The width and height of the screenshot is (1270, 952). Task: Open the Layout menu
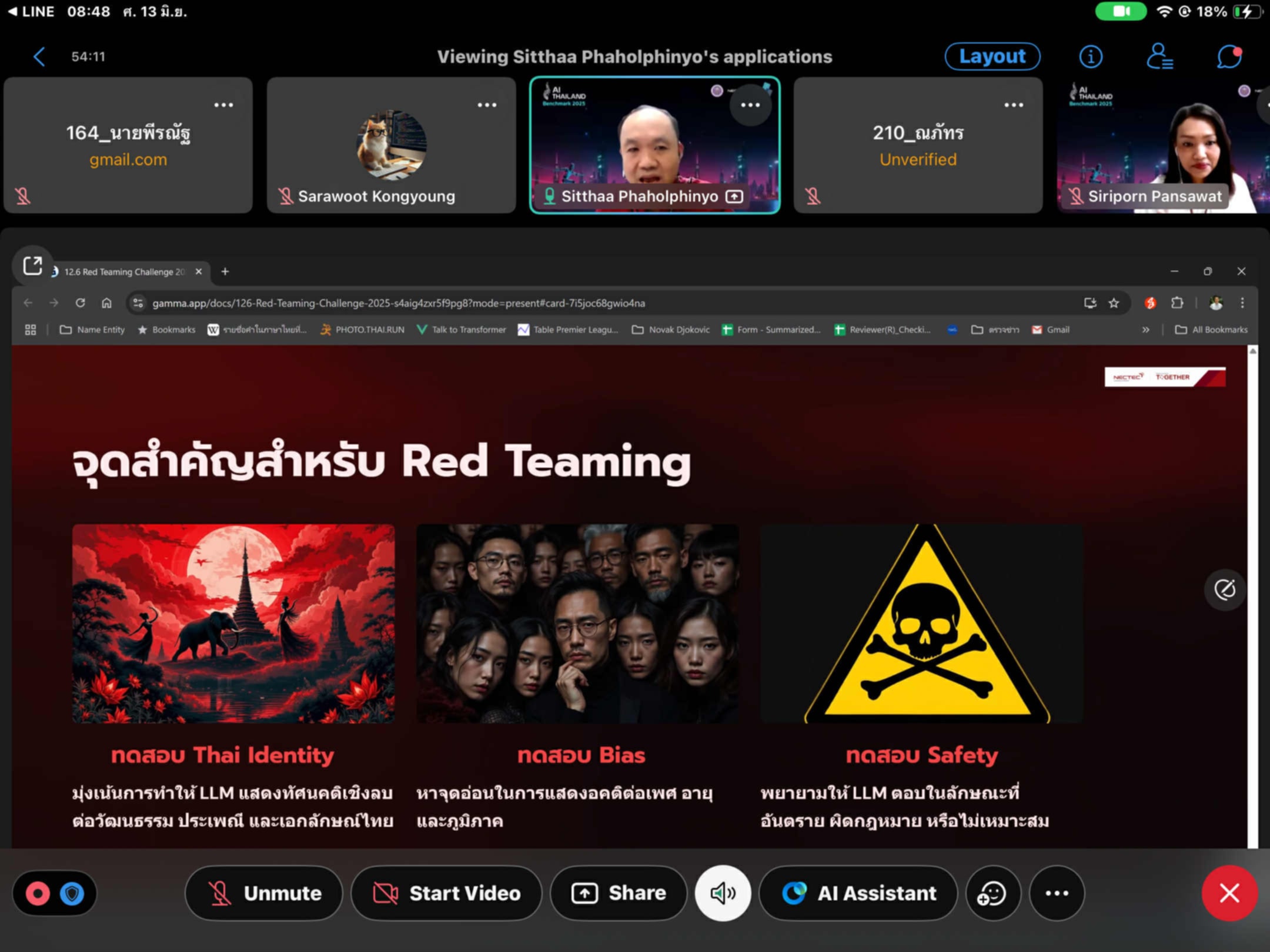pos(992,56)
